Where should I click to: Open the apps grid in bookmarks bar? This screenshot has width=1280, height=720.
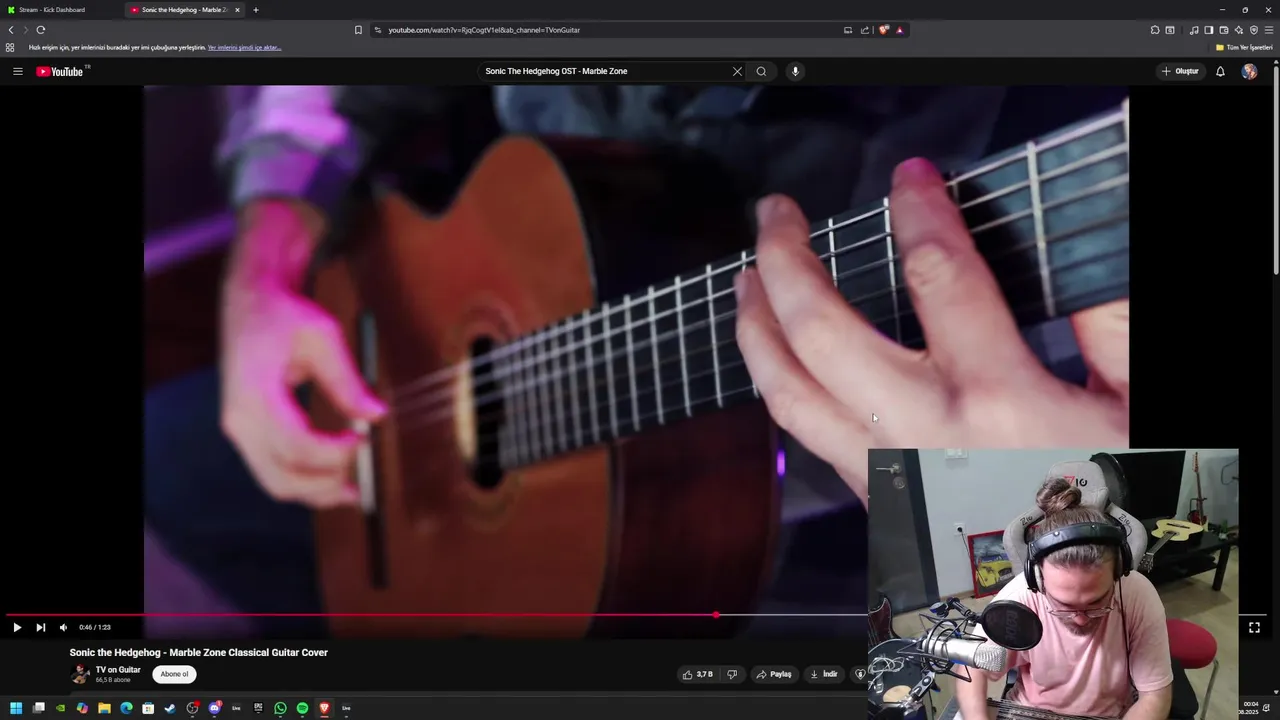click(x=10, y=47)
